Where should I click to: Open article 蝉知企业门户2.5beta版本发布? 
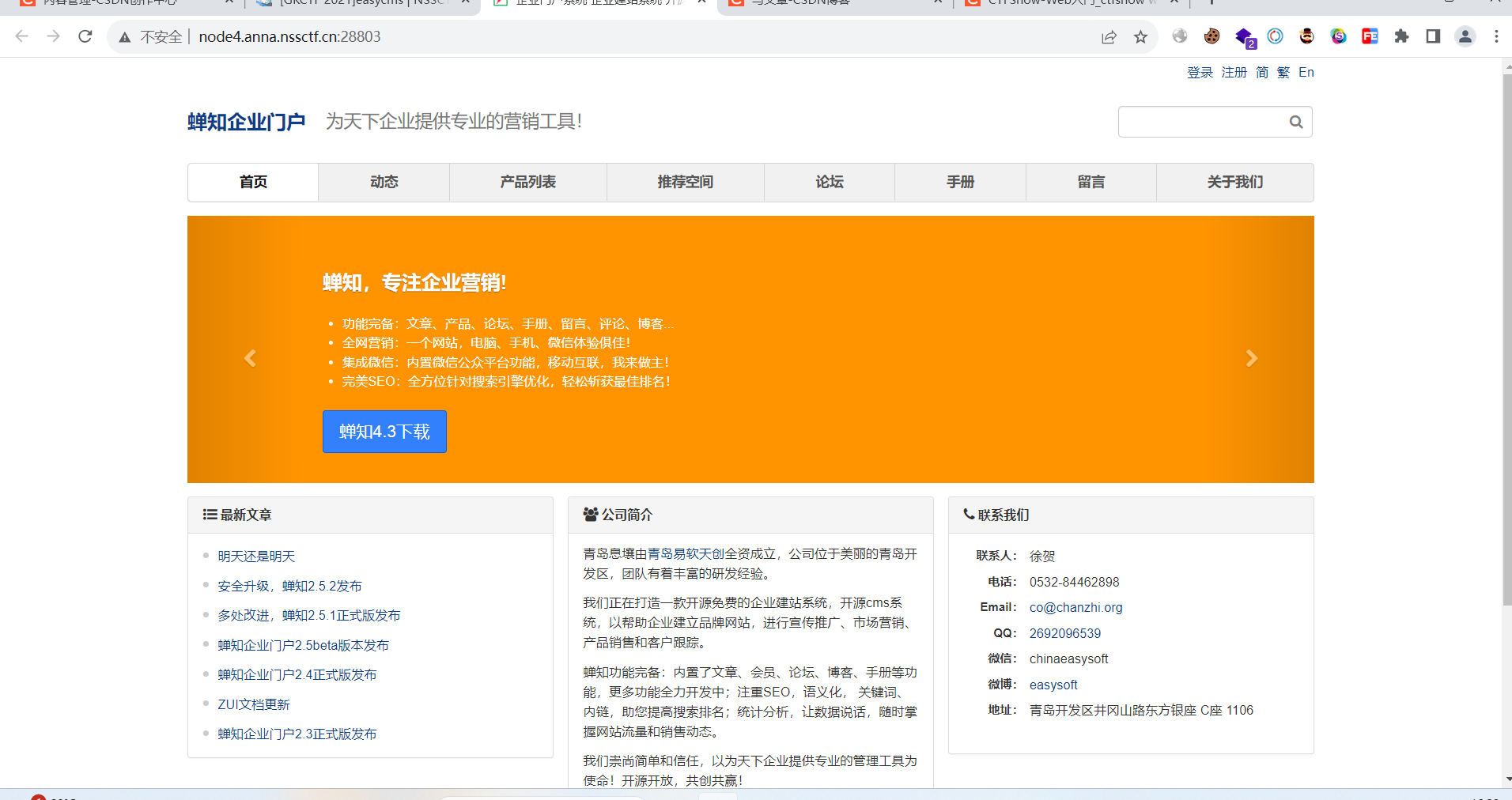coord(303,645)
